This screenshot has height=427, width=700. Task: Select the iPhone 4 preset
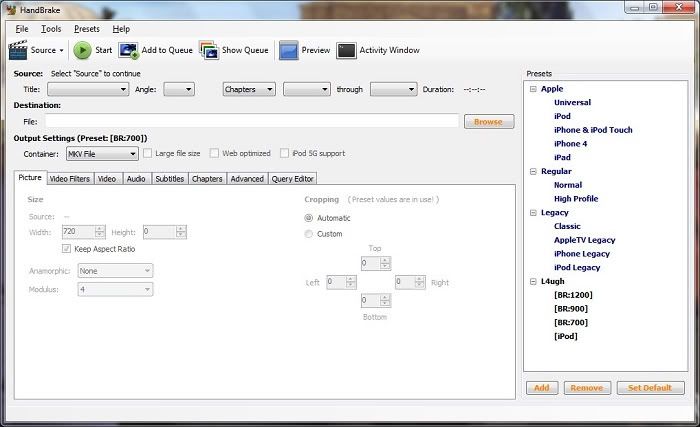[x=571, y=144]
